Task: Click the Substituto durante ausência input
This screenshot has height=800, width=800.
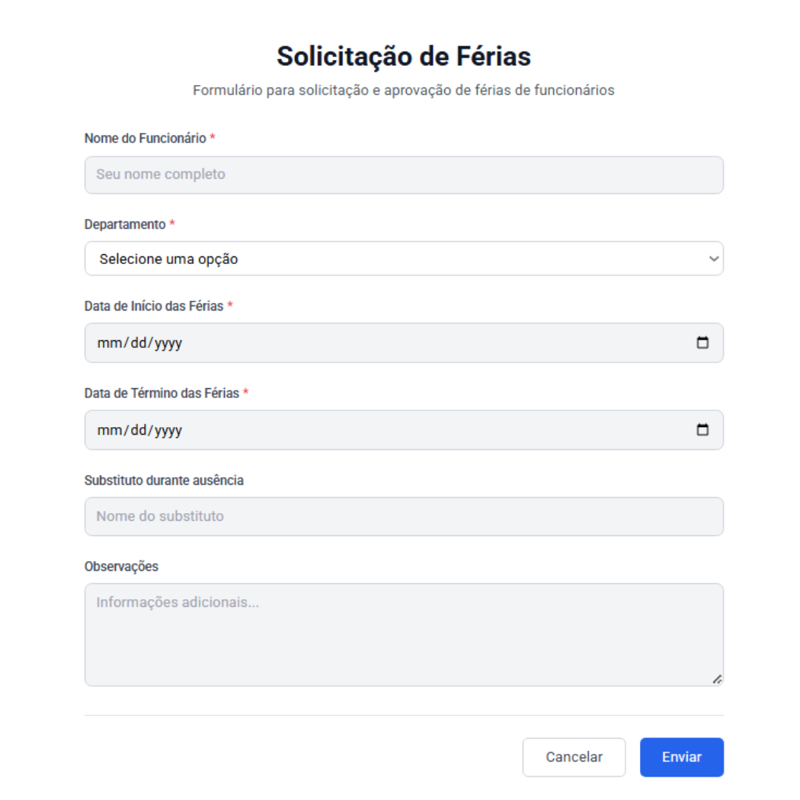Action: [x=403, y=517]
